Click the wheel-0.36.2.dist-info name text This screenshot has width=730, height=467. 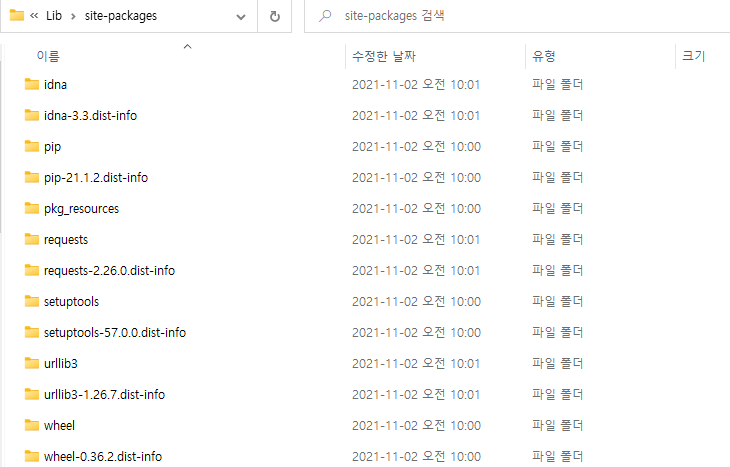[x=103, y=457]
